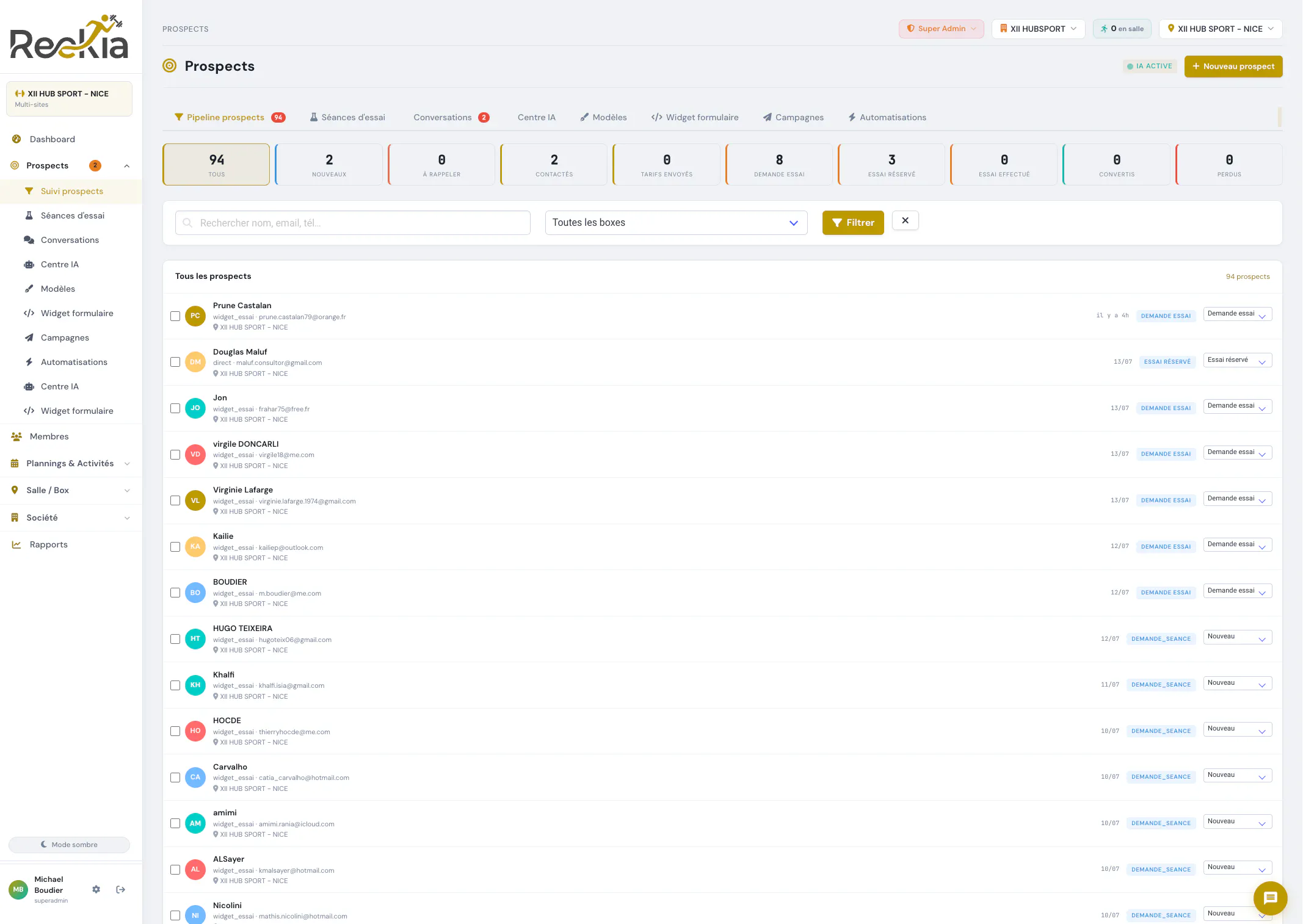1303x924 pixels.
Task: Click the Séances d'essai flask icon in sidebar
Action: [x=29, y=215]
